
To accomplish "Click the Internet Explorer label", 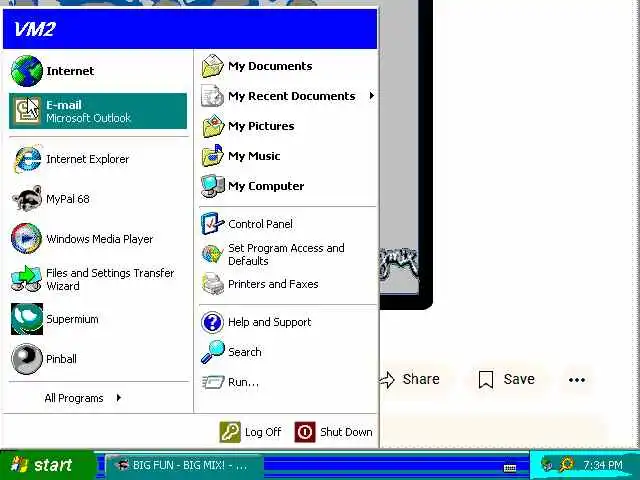I will (88, 159).
